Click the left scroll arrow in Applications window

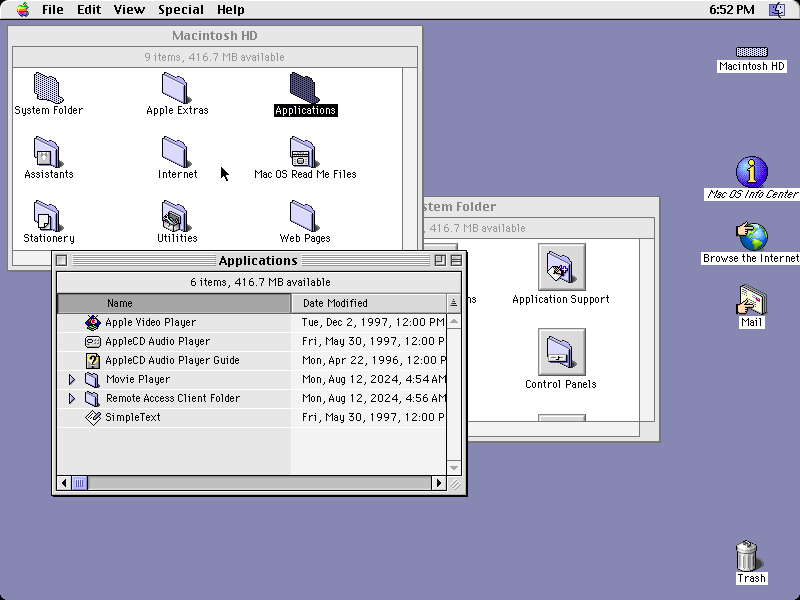click(64, 483)
